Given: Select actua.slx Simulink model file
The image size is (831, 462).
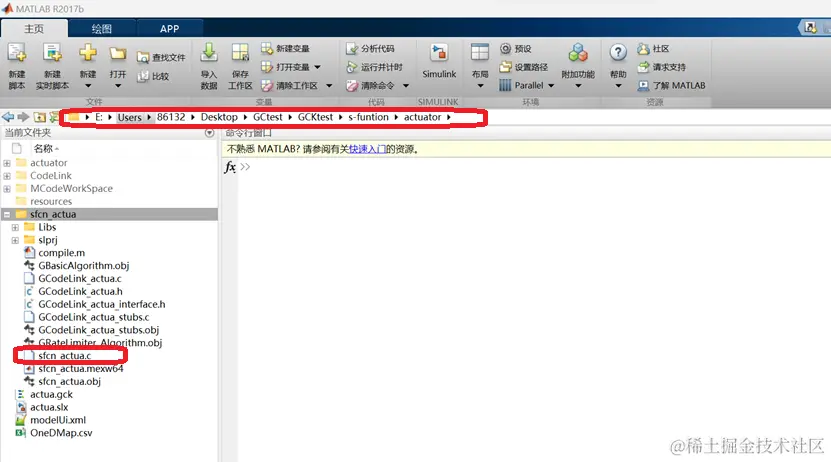Looking at the screenshot, I should 49,407.
